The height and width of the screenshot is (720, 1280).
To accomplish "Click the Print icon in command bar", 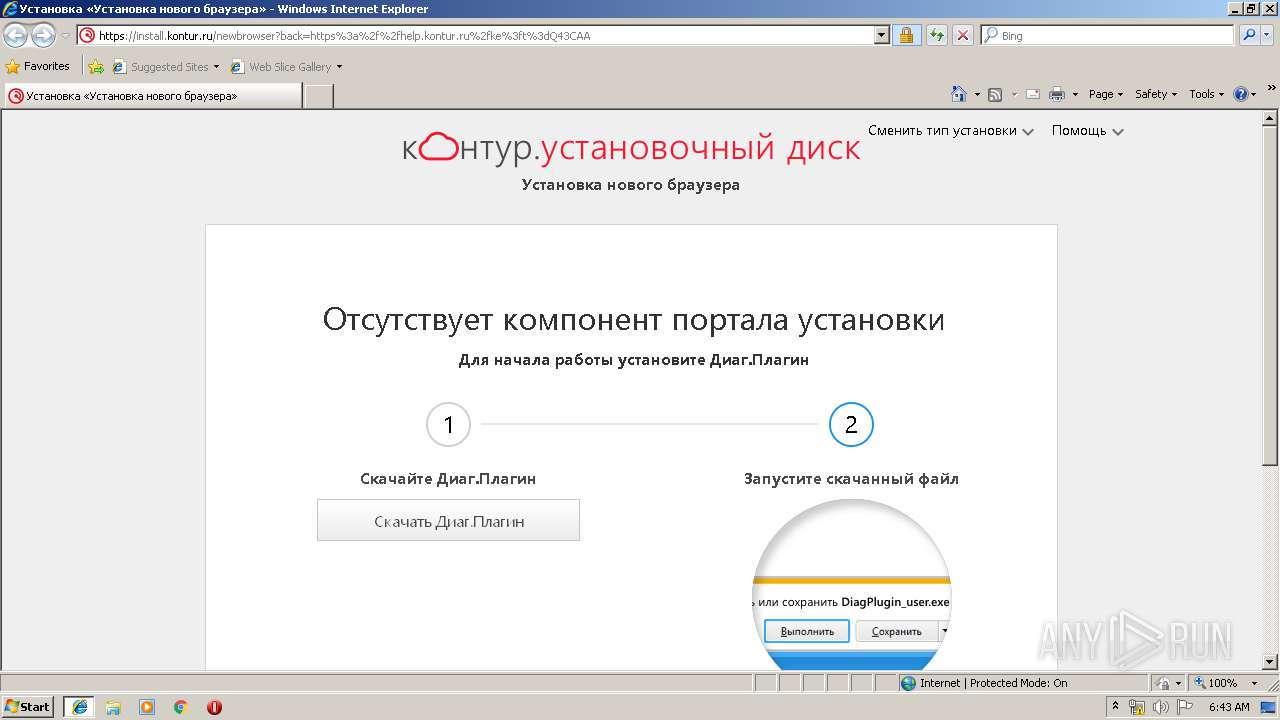I will (1057, 94).
